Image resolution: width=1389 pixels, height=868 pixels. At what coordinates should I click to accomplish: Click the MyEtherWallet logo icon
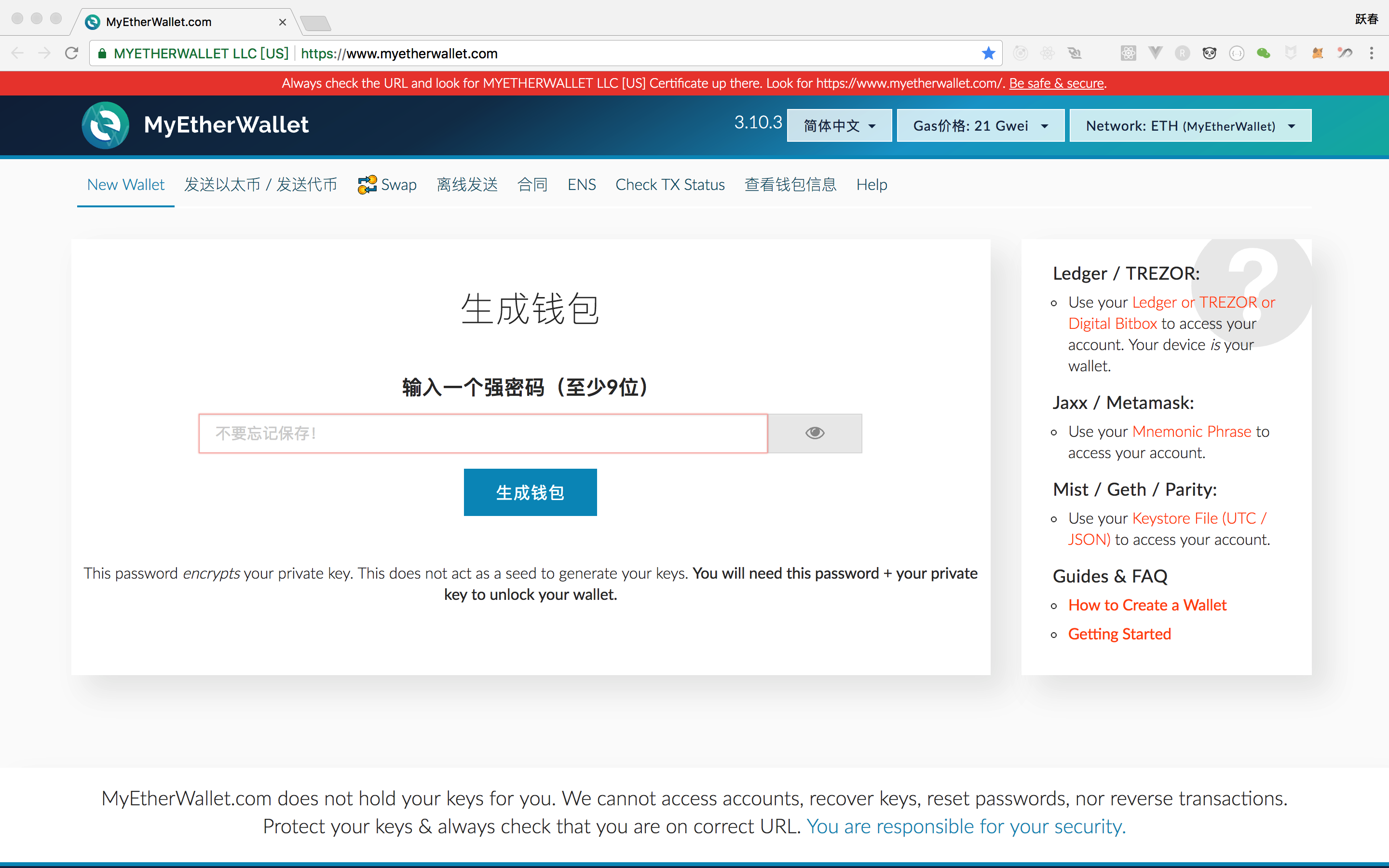click(x=106, y=125)
